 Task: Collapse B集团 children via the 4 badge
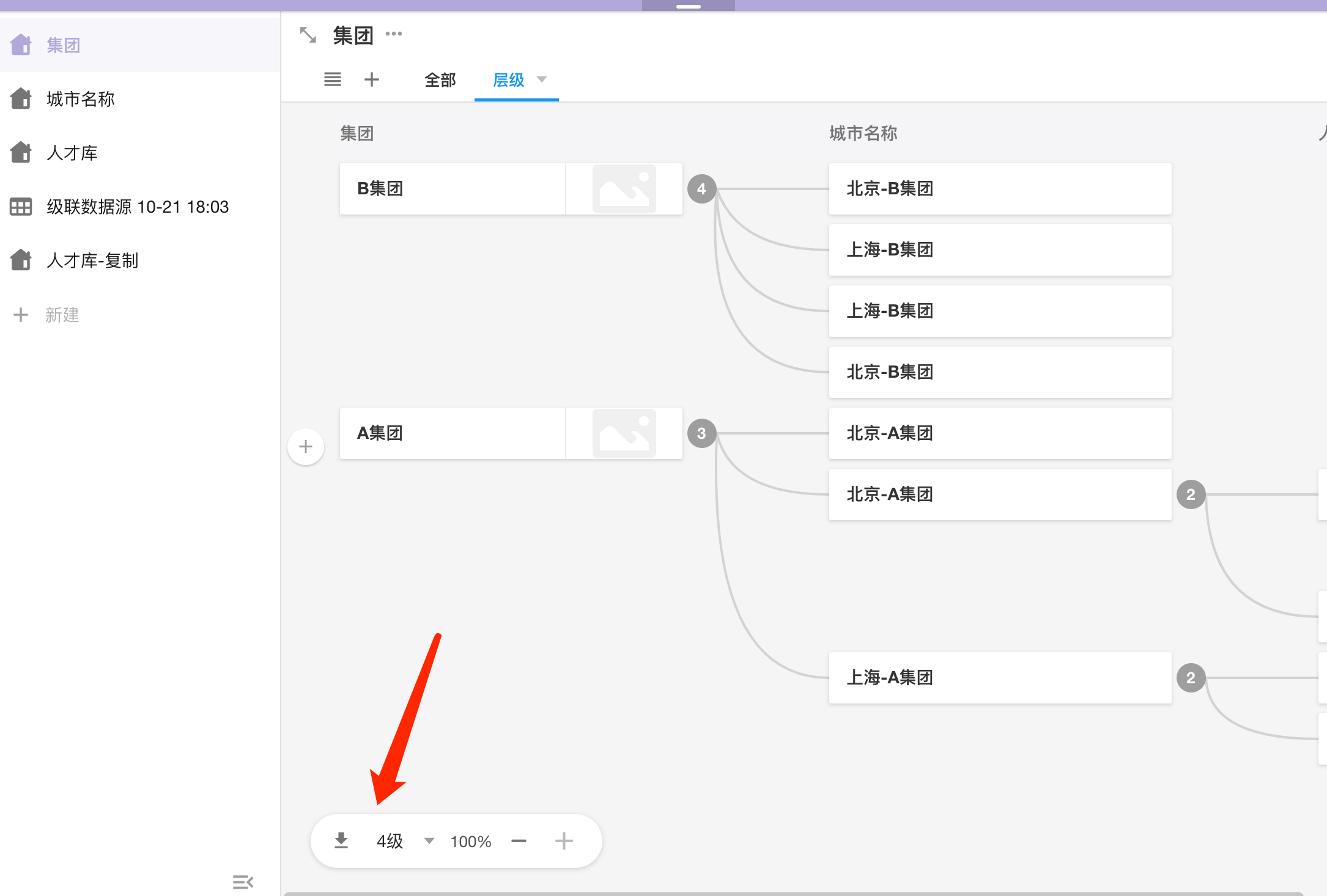(701, 189)
